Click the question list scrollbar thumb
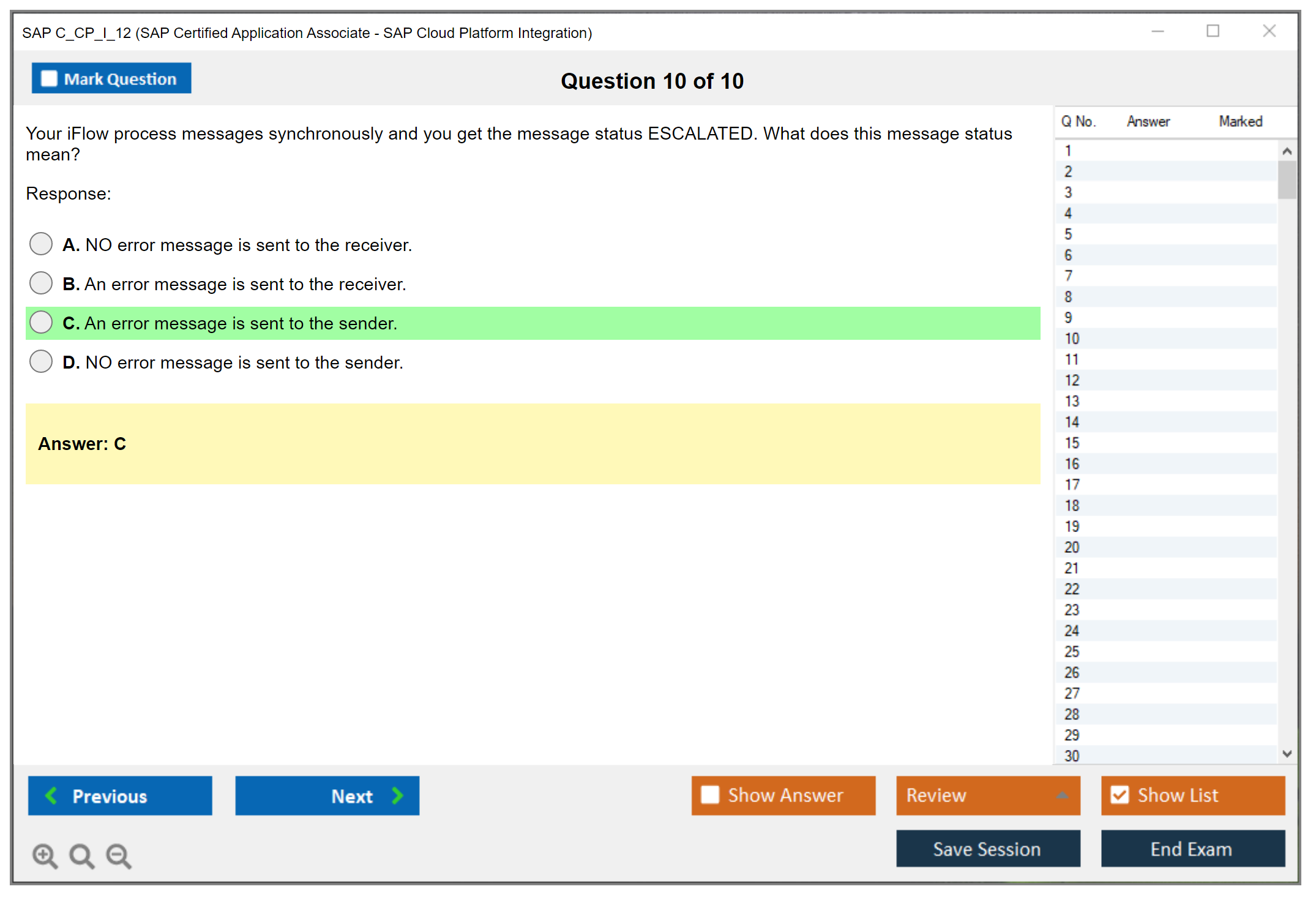The width and height of the screenshot is (1316, 900). coord(1287,180)
